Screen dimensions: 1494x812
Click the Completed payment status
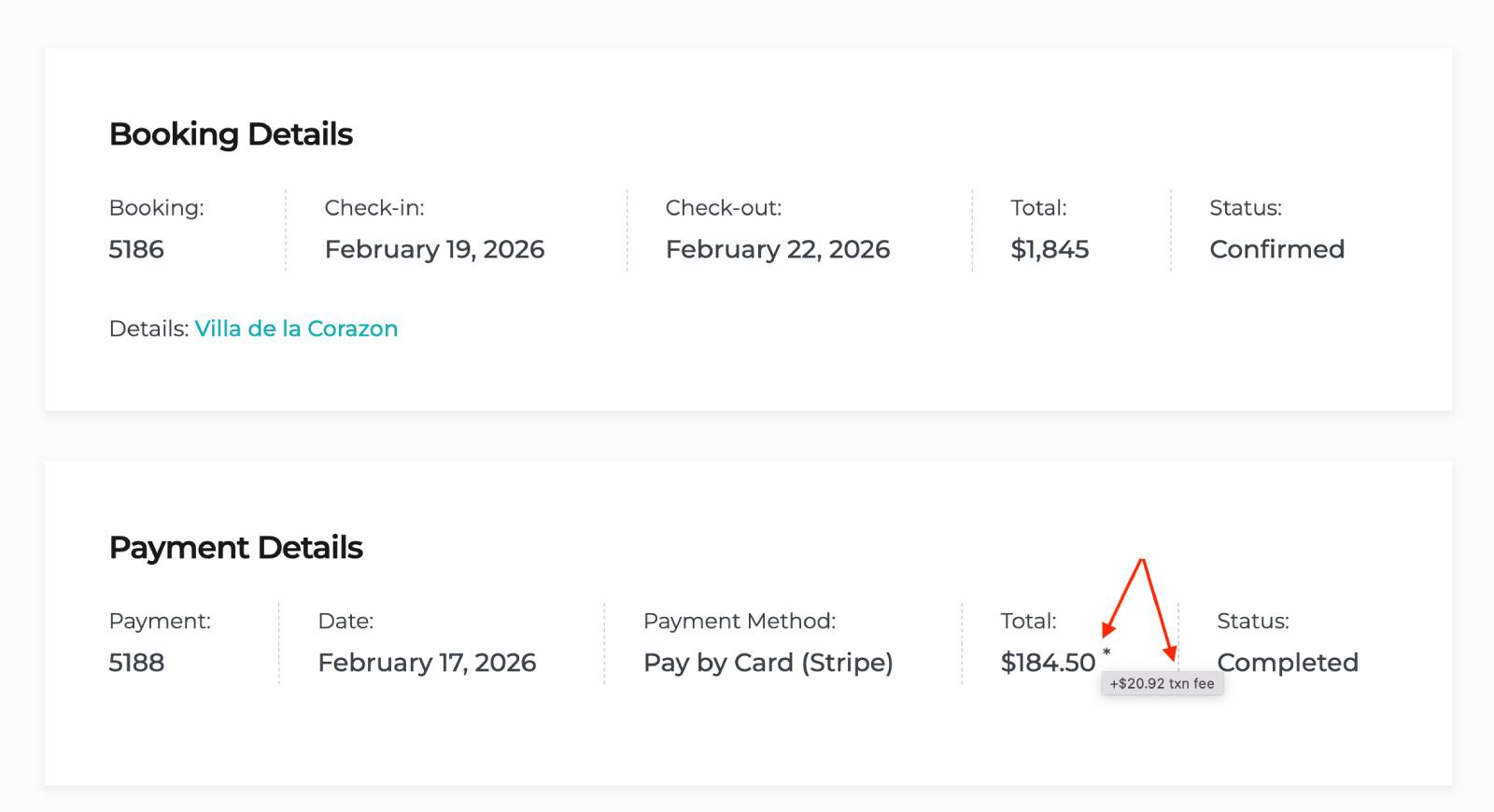point(1288,663)
